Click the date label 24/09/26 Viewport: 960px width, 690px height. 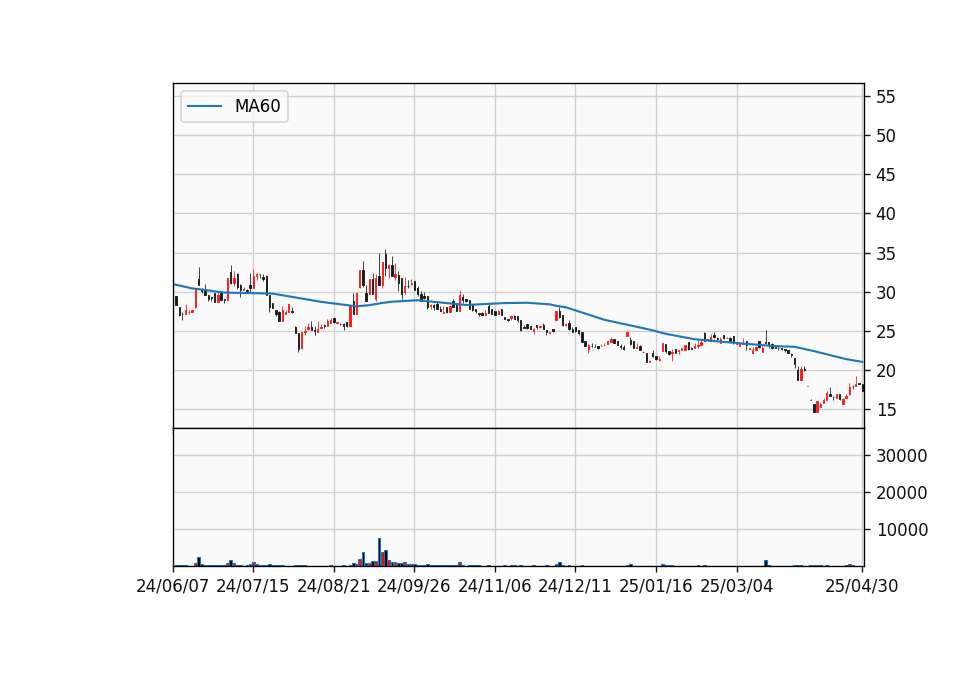pyautogui.click(x=414, y=587)
